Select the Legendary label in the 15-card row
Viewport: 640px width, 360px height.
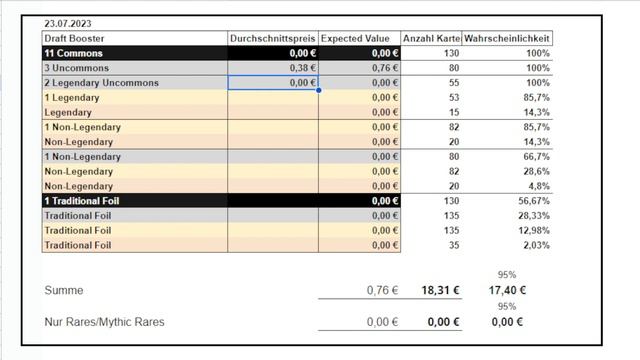pos(135,112)
